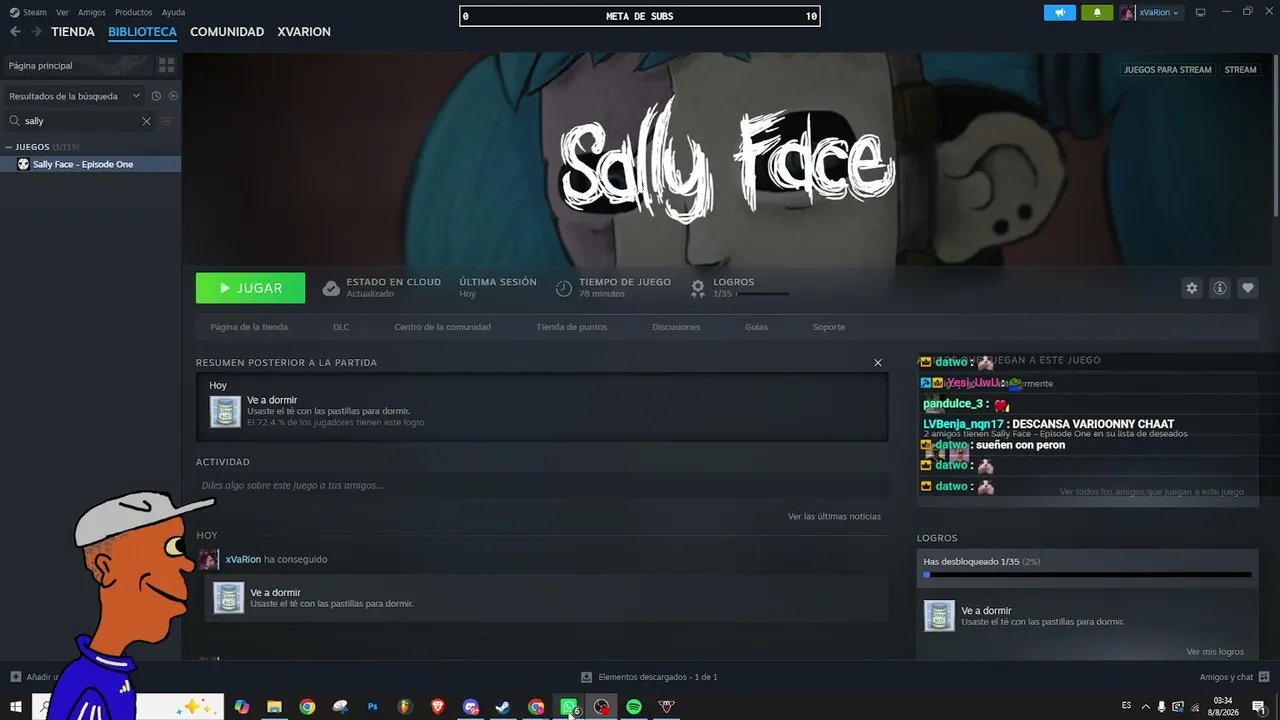Open Página de la tienda link

249,327
